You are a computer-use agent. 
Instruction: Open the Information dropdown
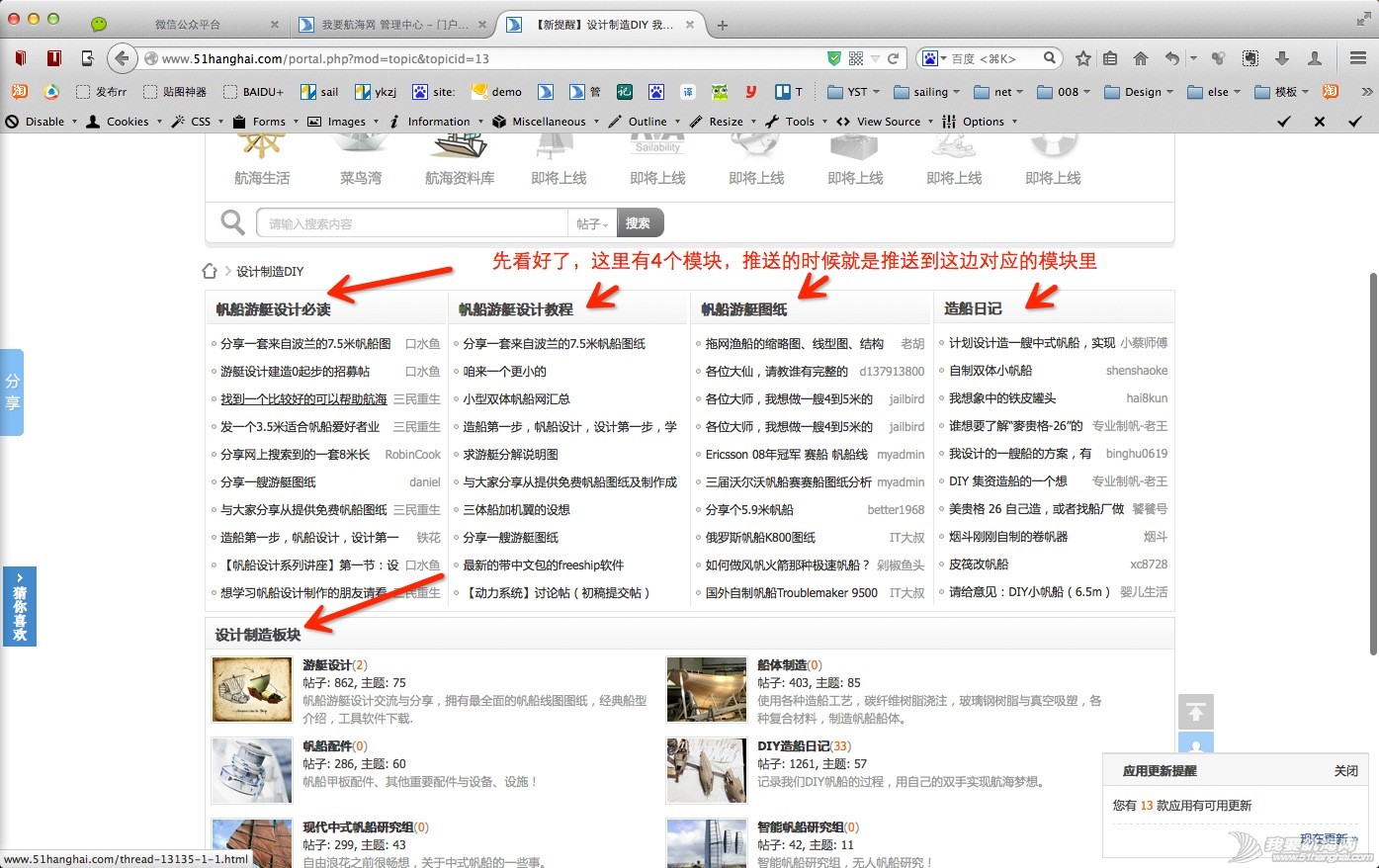click(435, 122)
